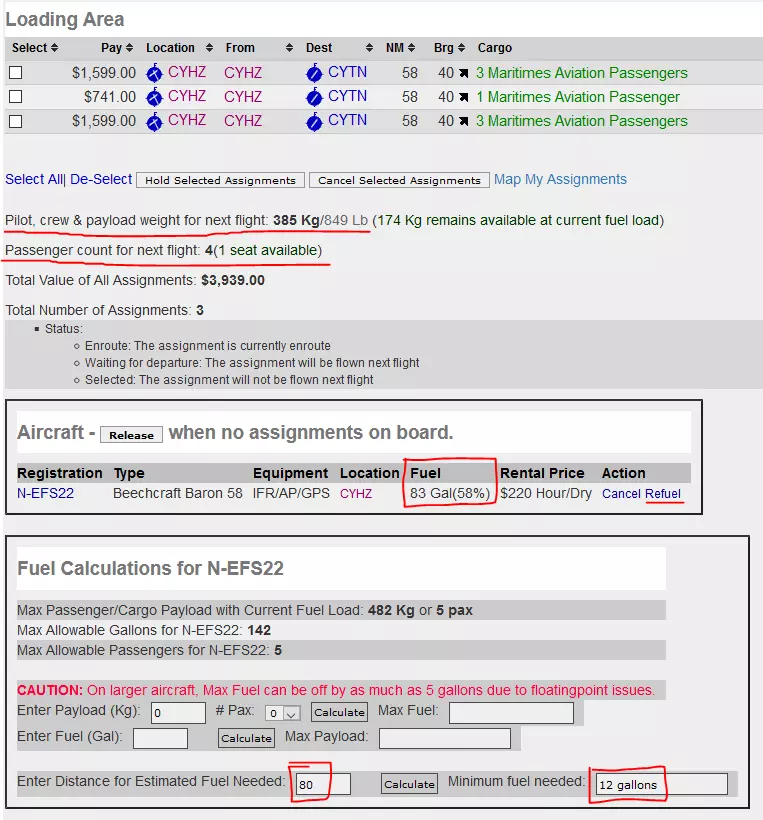
Task: Open the aircraft Location CYHZ link
Action: 356,494
